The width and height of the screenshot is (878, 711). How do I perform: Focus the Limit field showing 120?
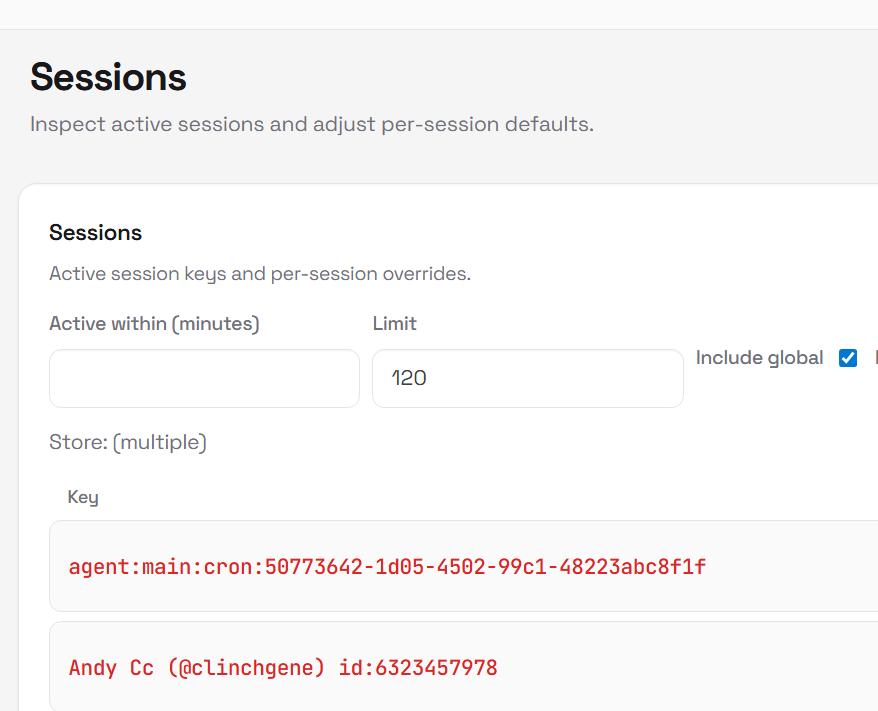pyautogui.click(x=527, y=378)
